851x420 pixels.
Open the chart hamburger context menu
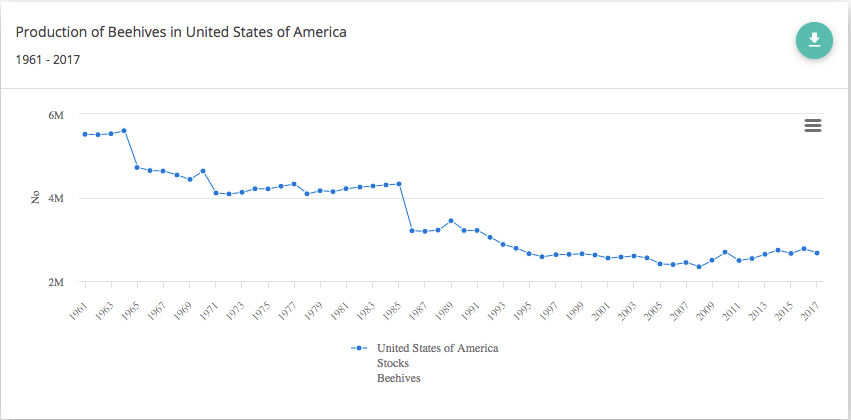pos(813,125)
